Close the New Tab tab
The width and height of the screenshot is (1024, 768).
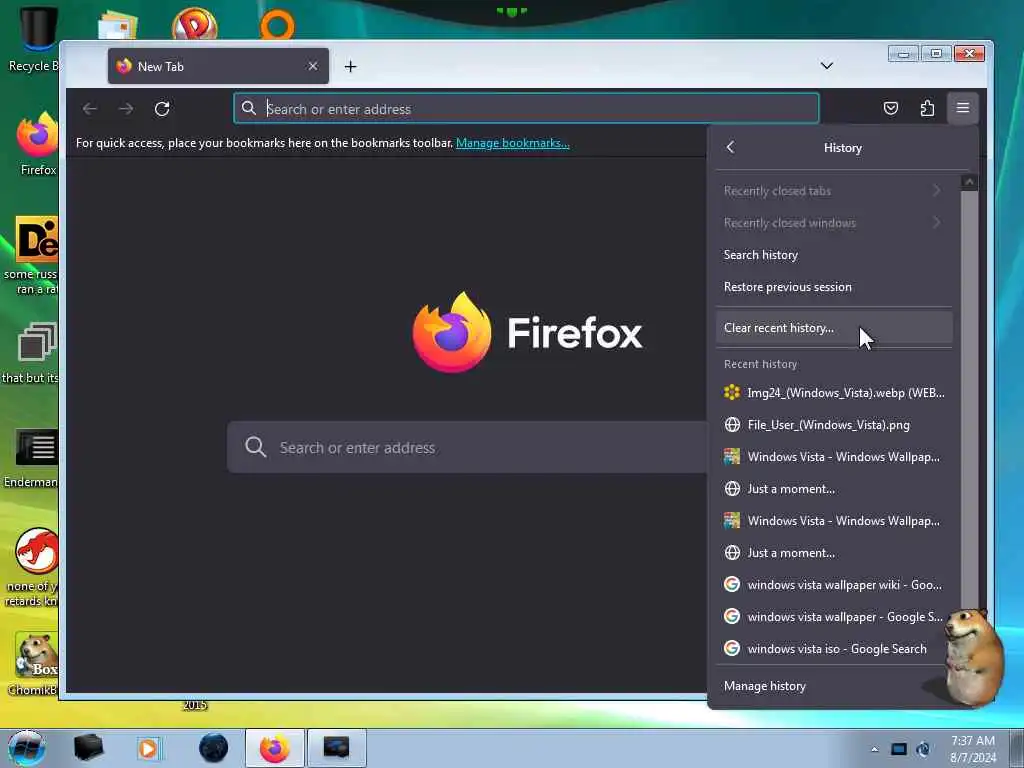coord(313,66)
